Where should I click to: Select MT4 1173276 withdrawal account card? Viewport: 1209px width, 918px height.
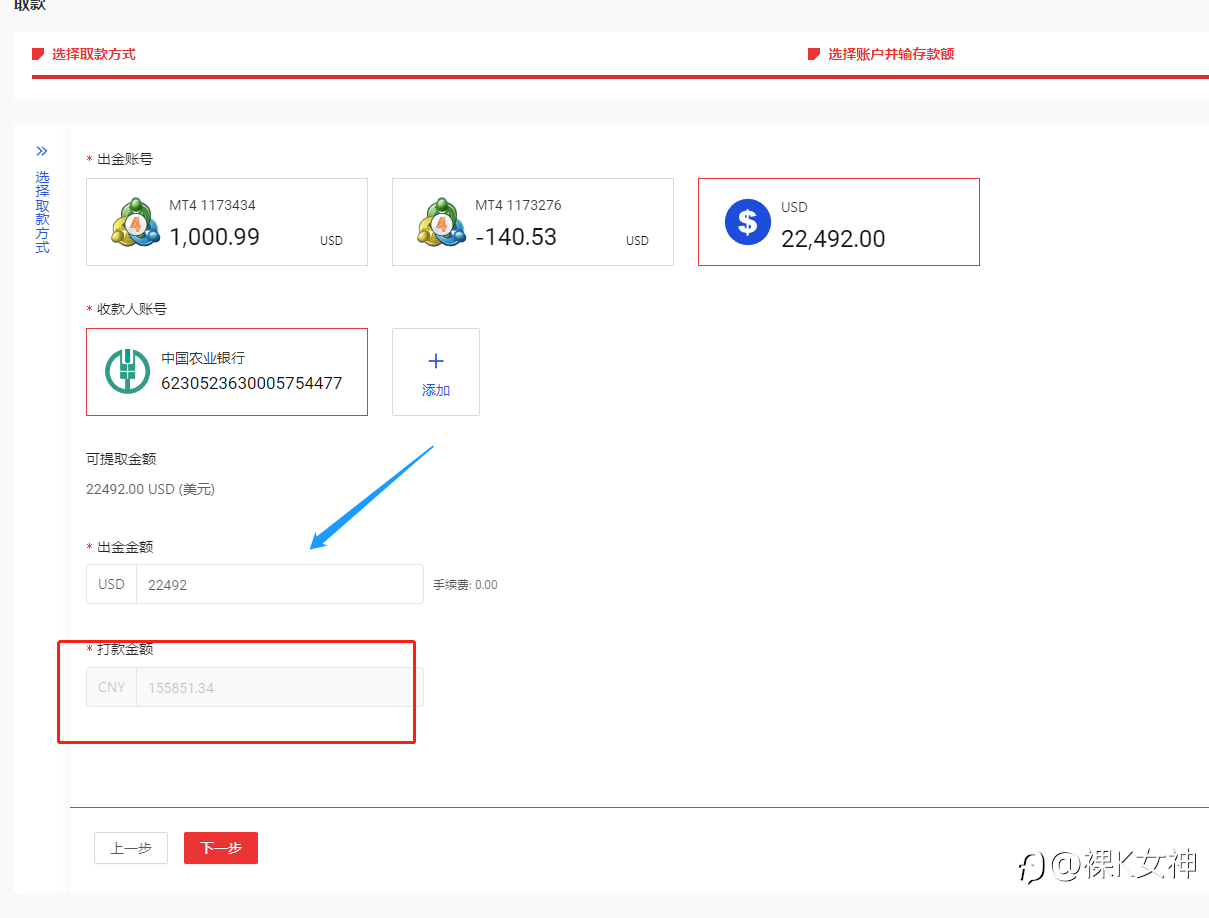coord(533,222)
